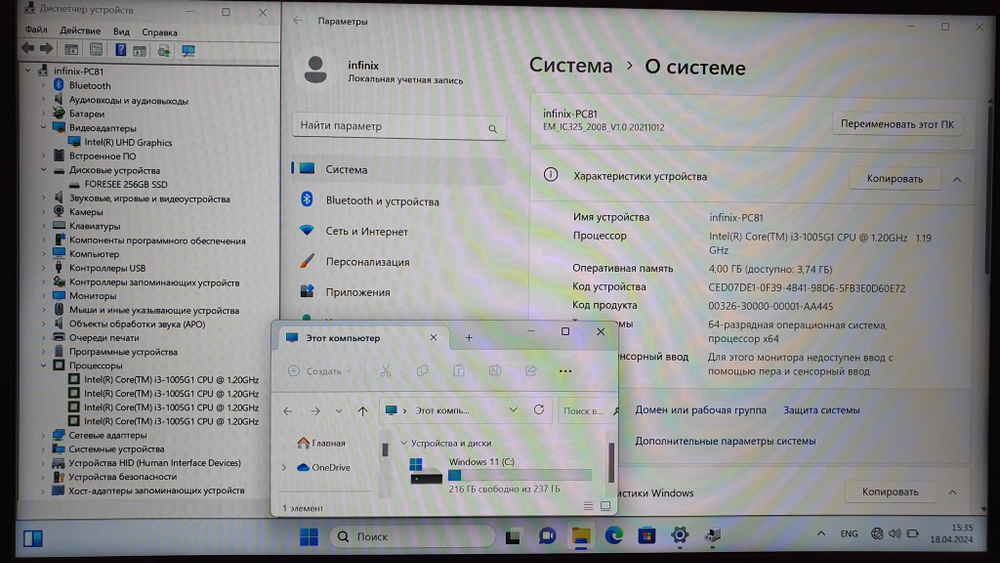Select Устройства безопасности category
Screen dimensions: 1000x563
[122, 476]
